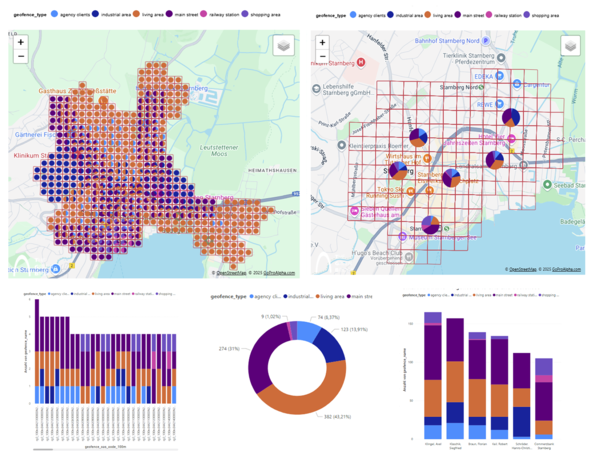This screenshot has height=471, width=600.
Task: Zoom in on the right grid map
Action: coord(321,43)
